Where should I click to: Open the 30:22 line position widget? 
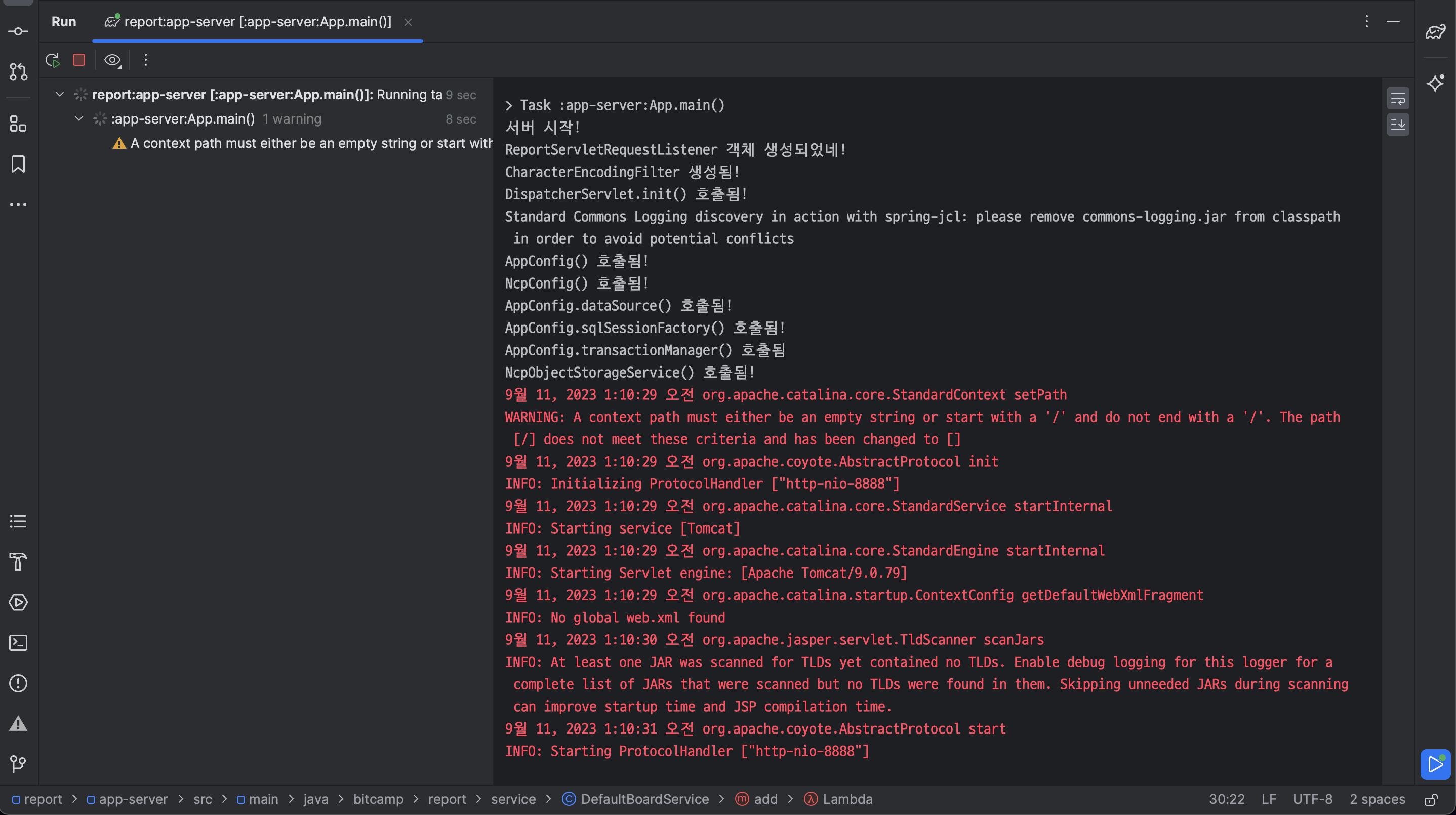(x=1227, y=799)
